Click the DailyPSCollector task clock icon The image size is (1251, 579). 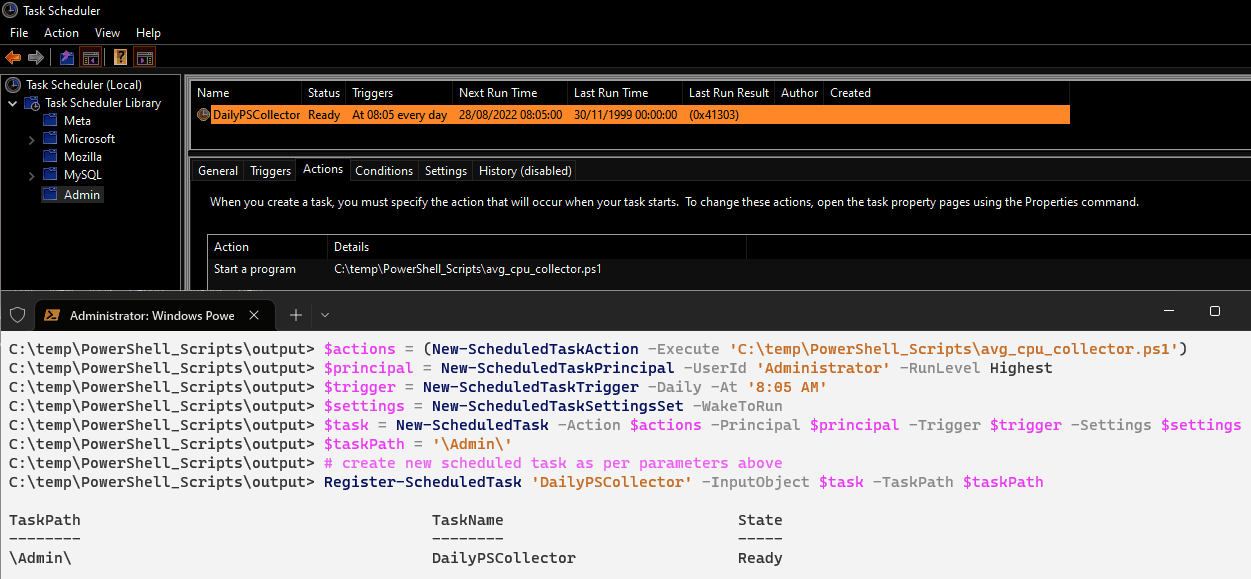point(202,114)
